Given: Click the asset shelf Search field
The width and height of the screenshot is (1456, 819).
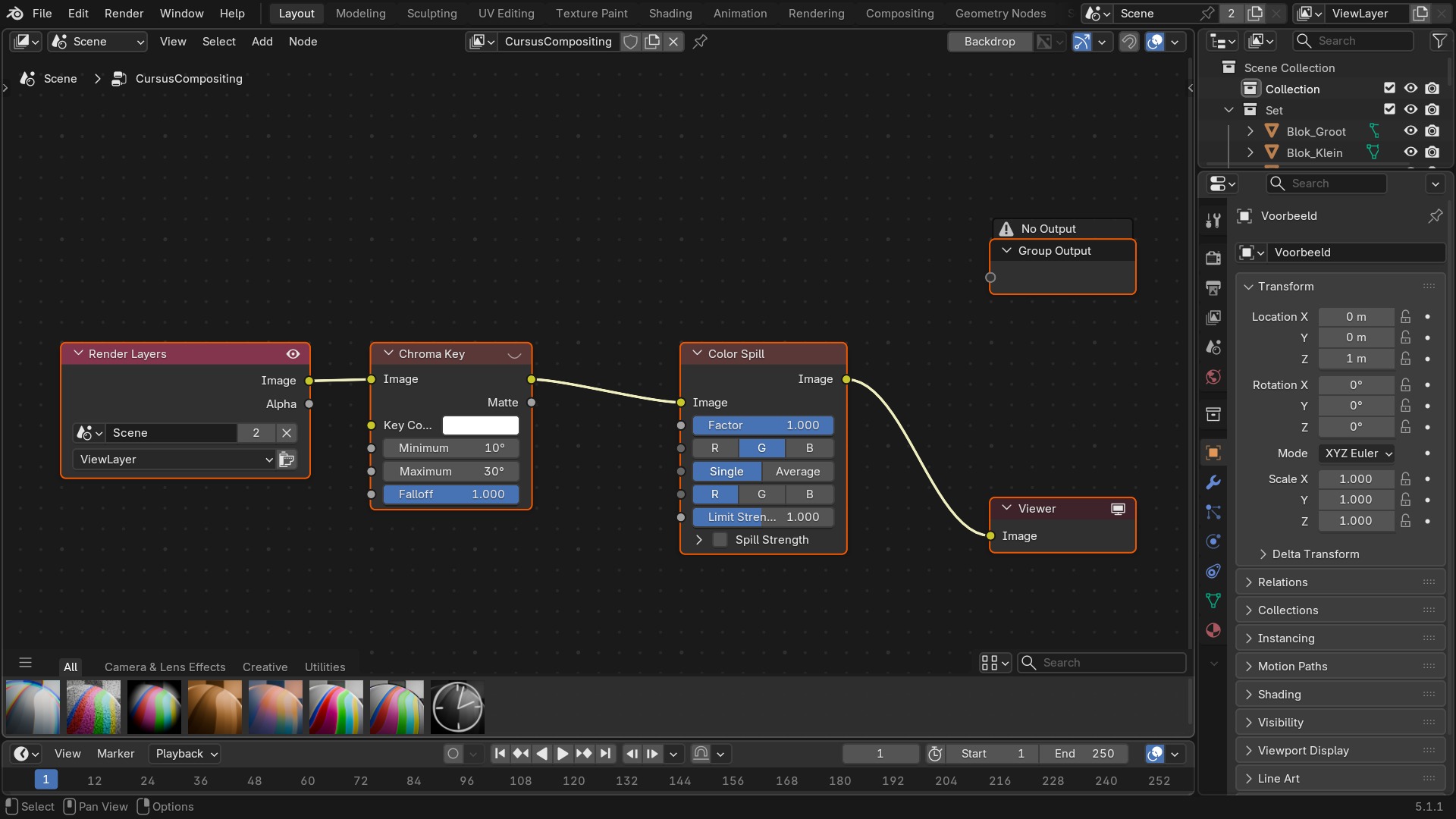Looking at the screenshot, I should tap(1102, 663).
